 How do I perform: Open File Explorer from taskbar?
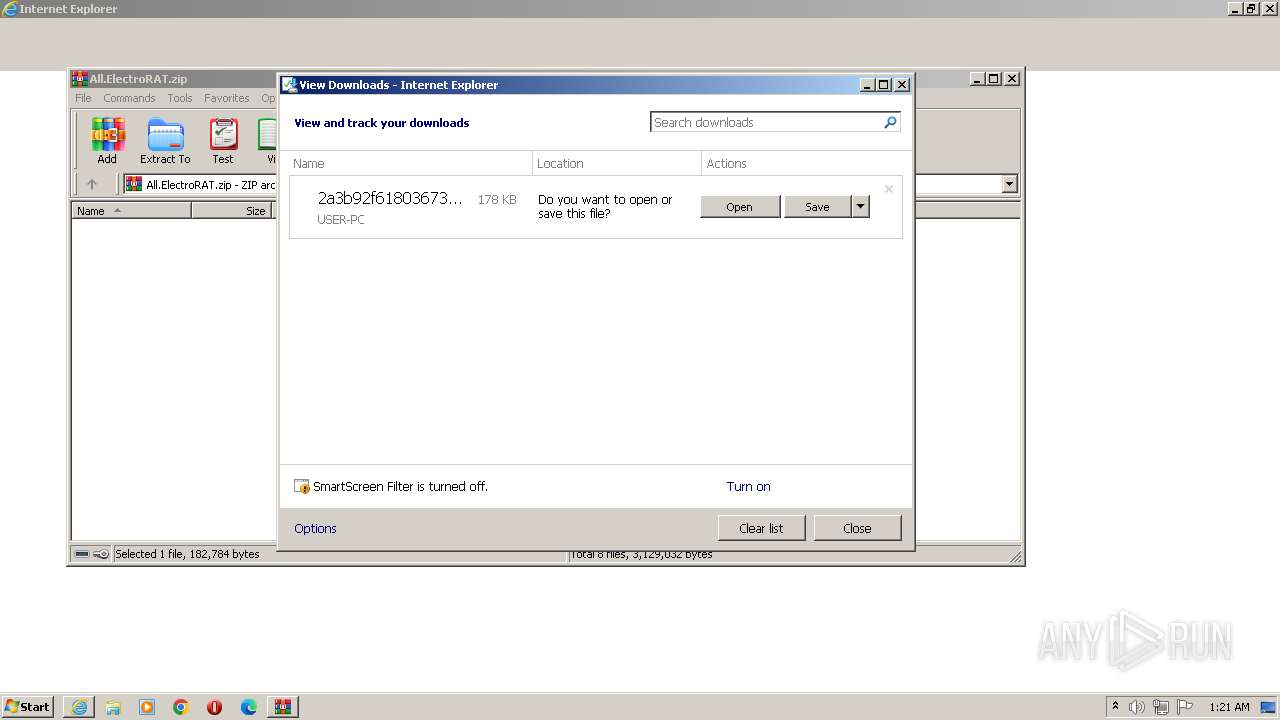[113, 707]
